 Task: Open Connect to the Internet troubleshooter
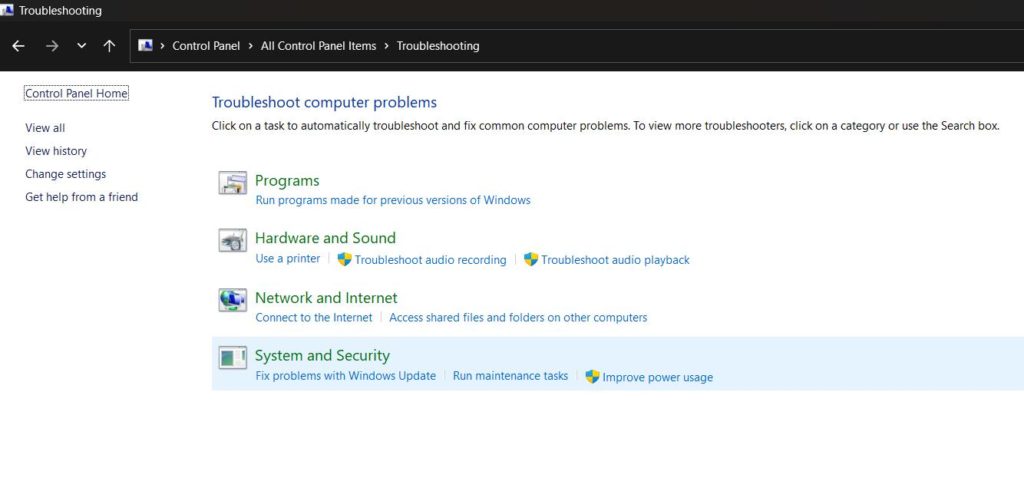(x=314, y=318)
